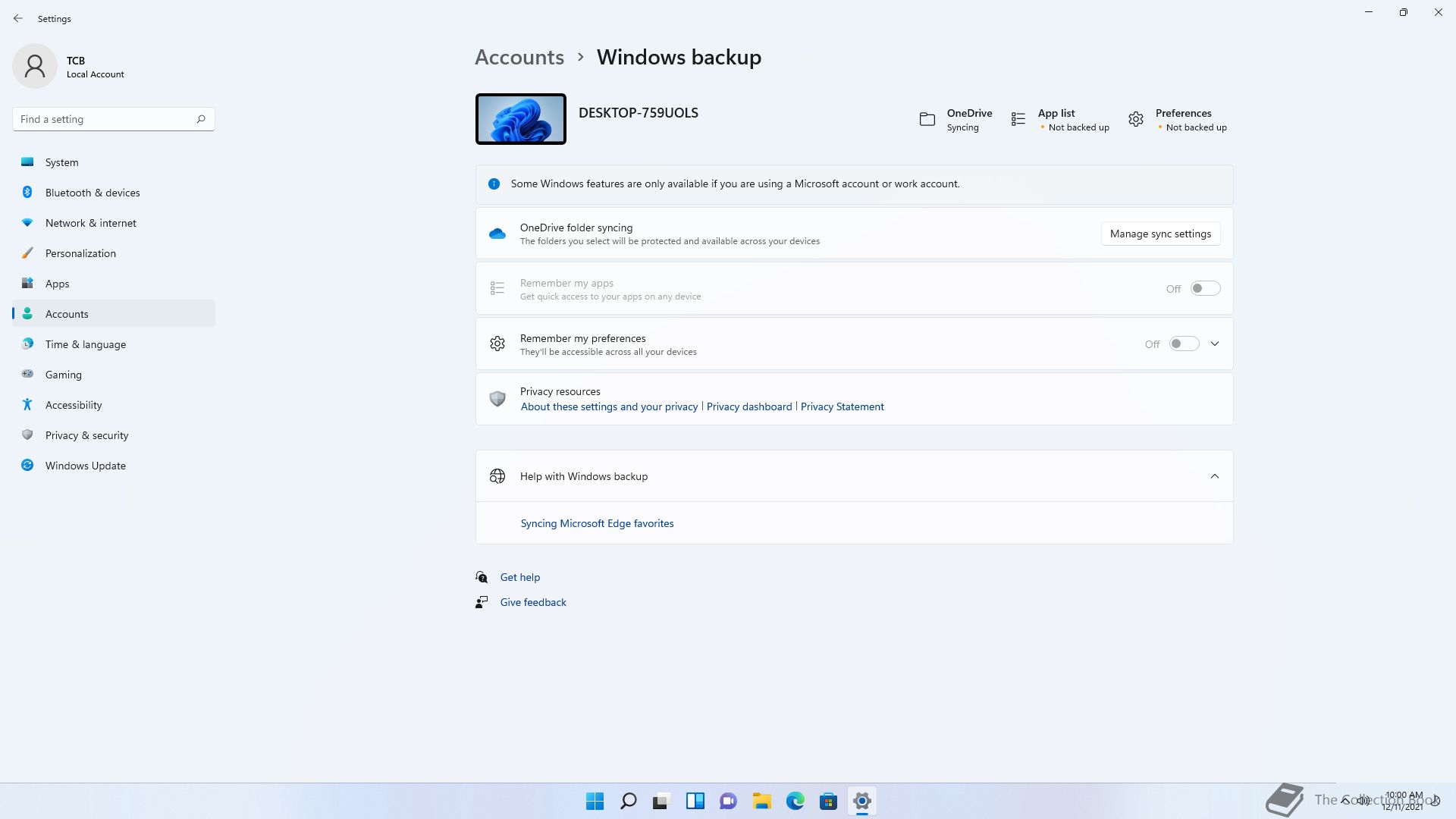Go to Accounts breadcrumb
Image resolution: width=1456 pixels, height=819 pixels.
519,57
